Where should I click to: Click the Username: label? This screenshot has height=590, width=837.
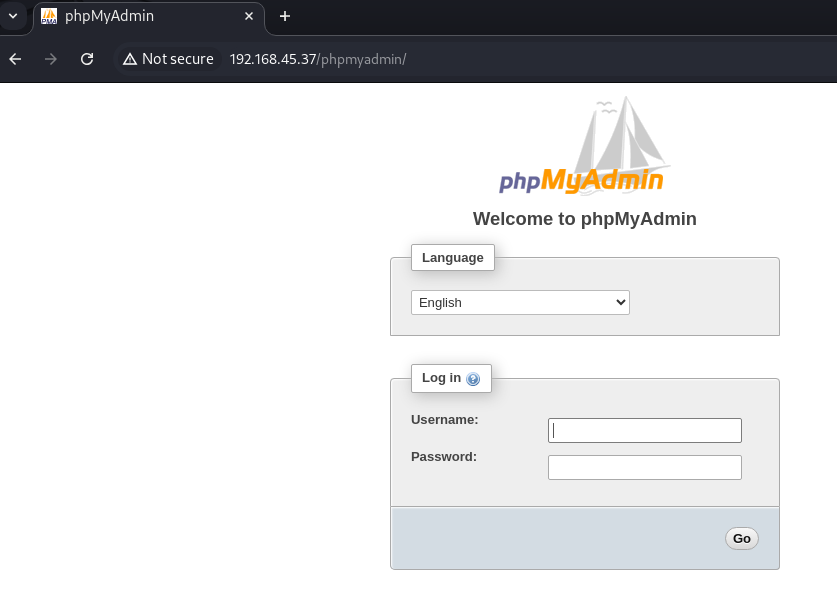click(x=445, y=420)
